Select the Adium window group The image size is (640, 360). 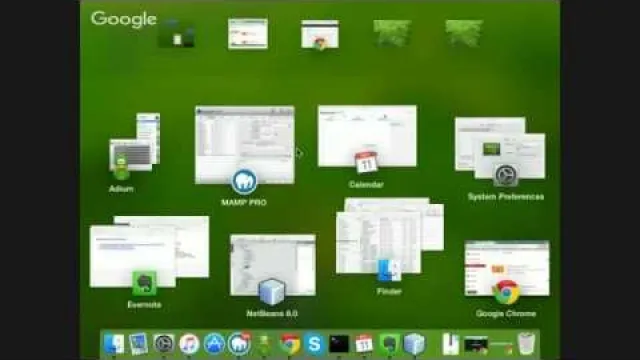pos(134,142)
